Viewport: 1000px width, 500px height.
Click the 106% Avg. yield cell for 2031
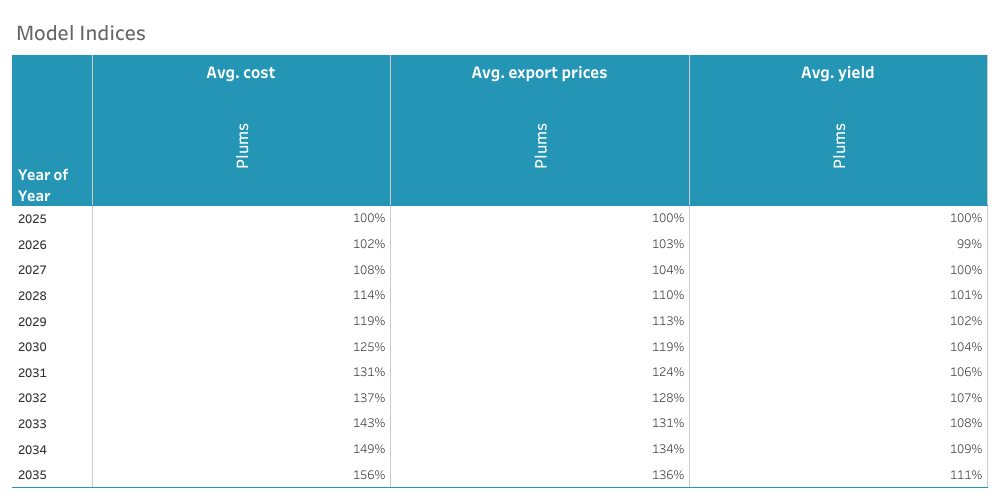967,373
